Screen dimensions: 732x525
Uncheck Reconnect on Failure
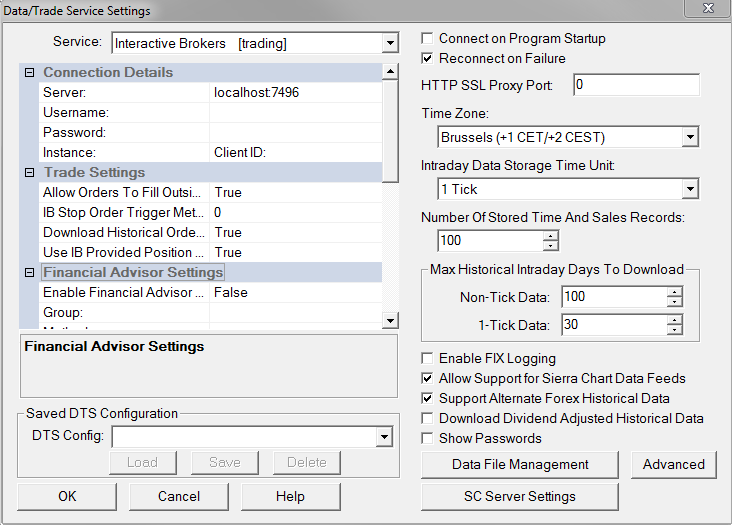(x=428, y=59)
